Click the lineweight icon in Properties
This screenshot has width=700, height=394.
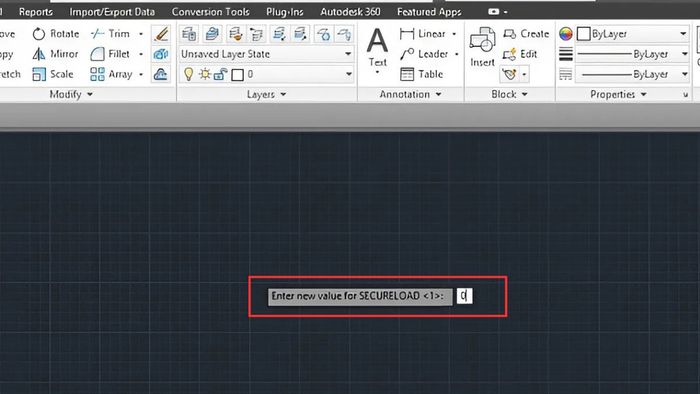(x=566, y=54)
